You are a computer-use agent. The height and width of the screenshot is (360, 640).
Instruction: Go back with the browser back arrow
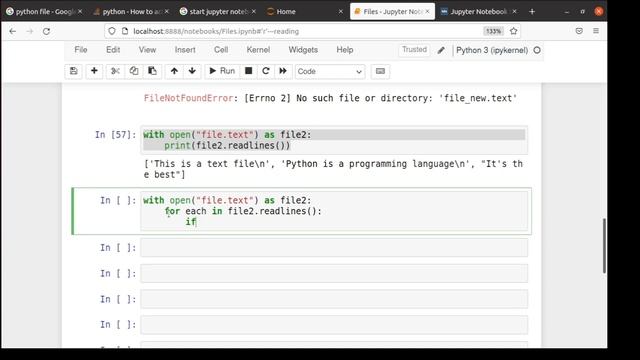point(13,31)
